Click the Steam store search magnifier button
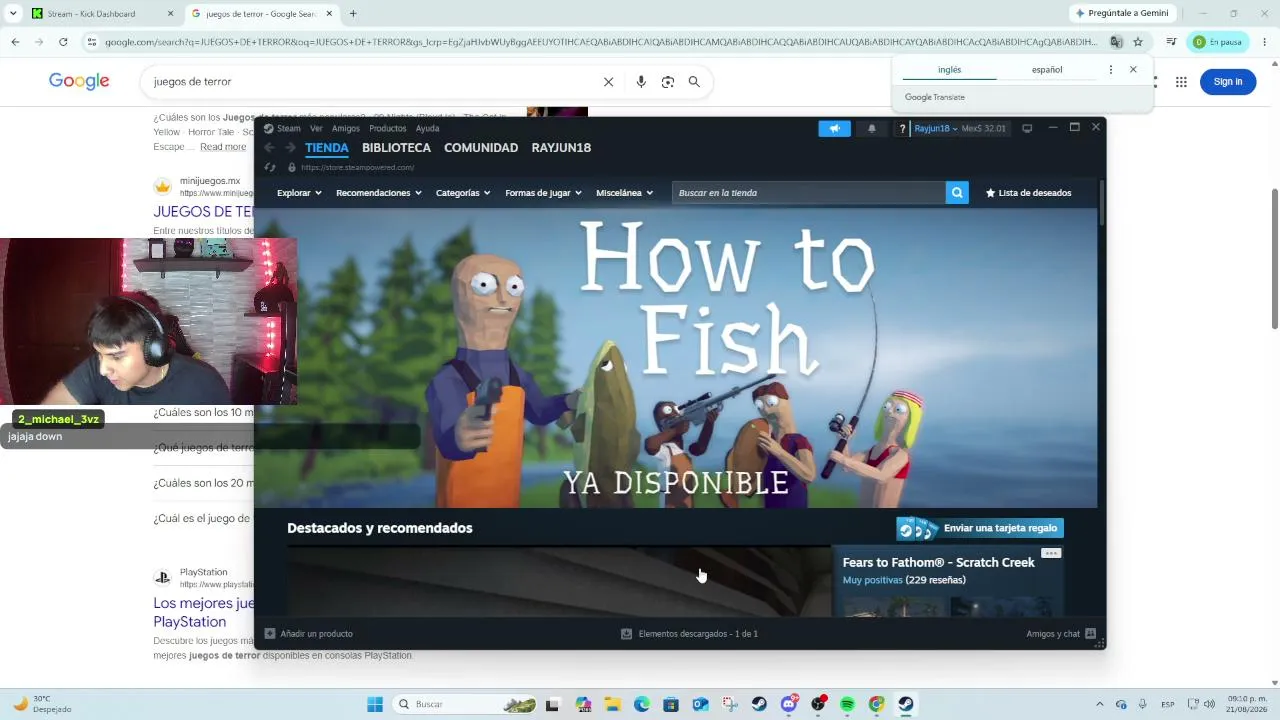 click(957, 193)
